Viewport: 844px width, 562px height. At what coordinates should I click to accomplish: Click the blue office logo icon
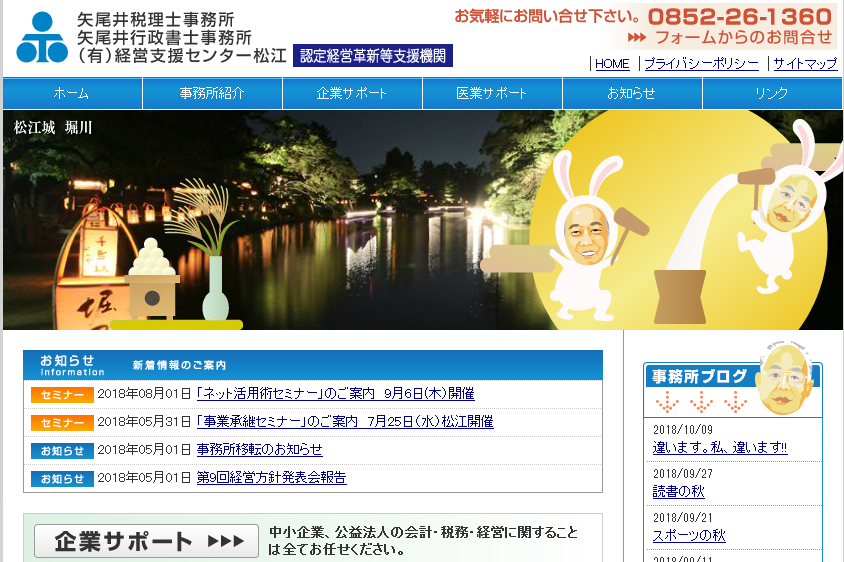click(42, 37)
